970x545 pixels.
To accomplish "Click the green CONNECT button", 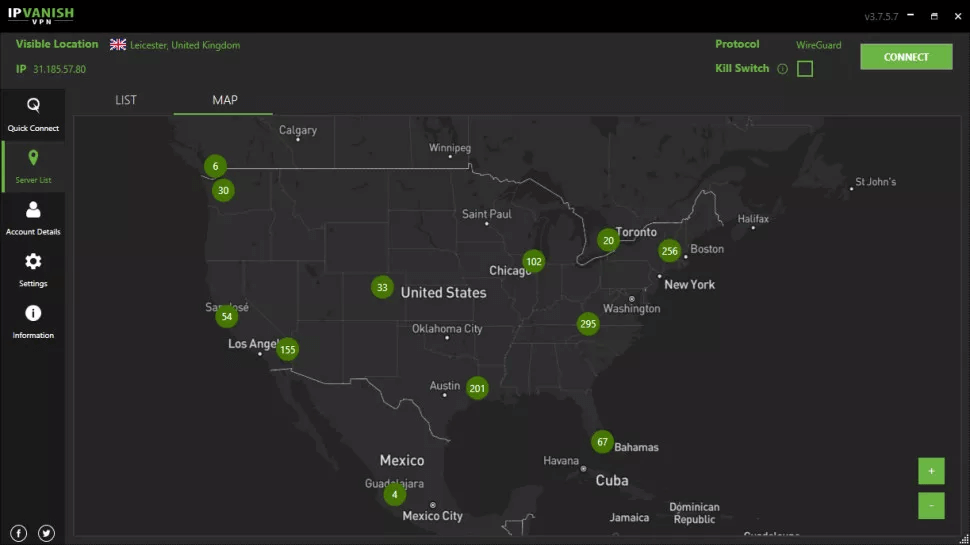I will (x=906, y=57).
